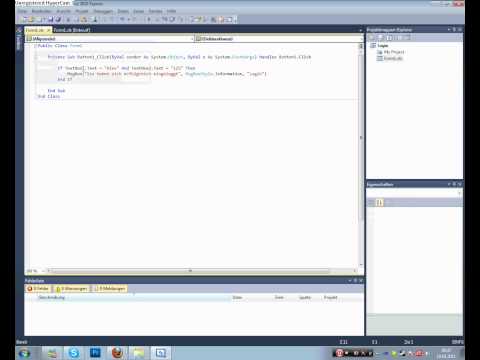Screen dimensions: 480x360
Task: Open the Ansicht menu
Action: (63, 11)
